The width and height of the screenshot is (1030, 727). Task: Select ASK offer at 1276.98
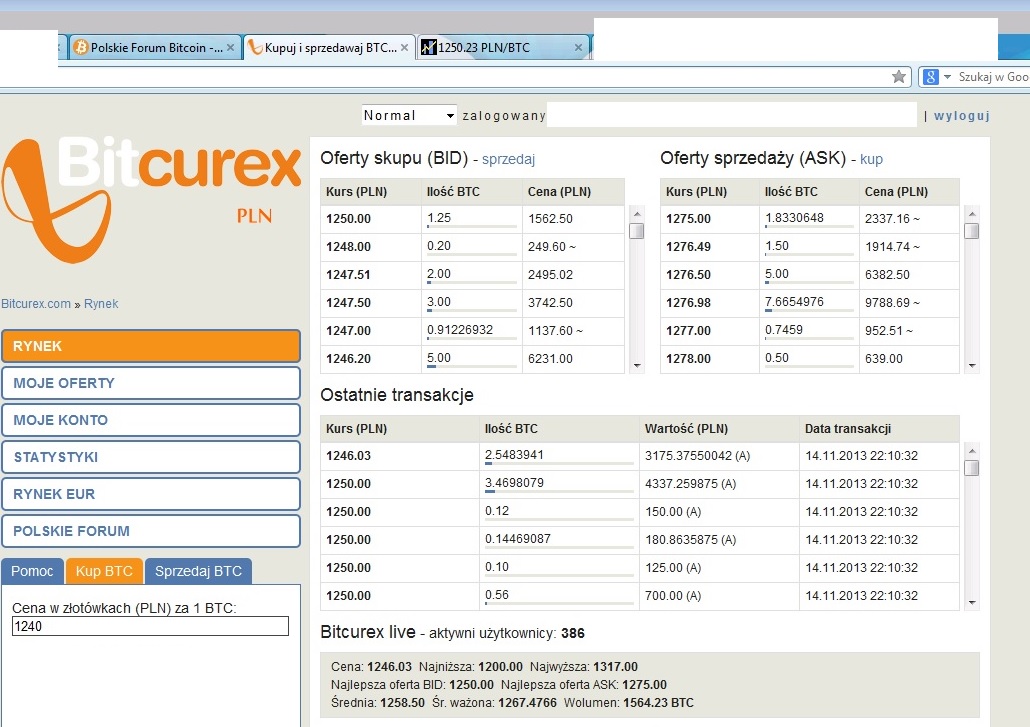coord(809,303)
